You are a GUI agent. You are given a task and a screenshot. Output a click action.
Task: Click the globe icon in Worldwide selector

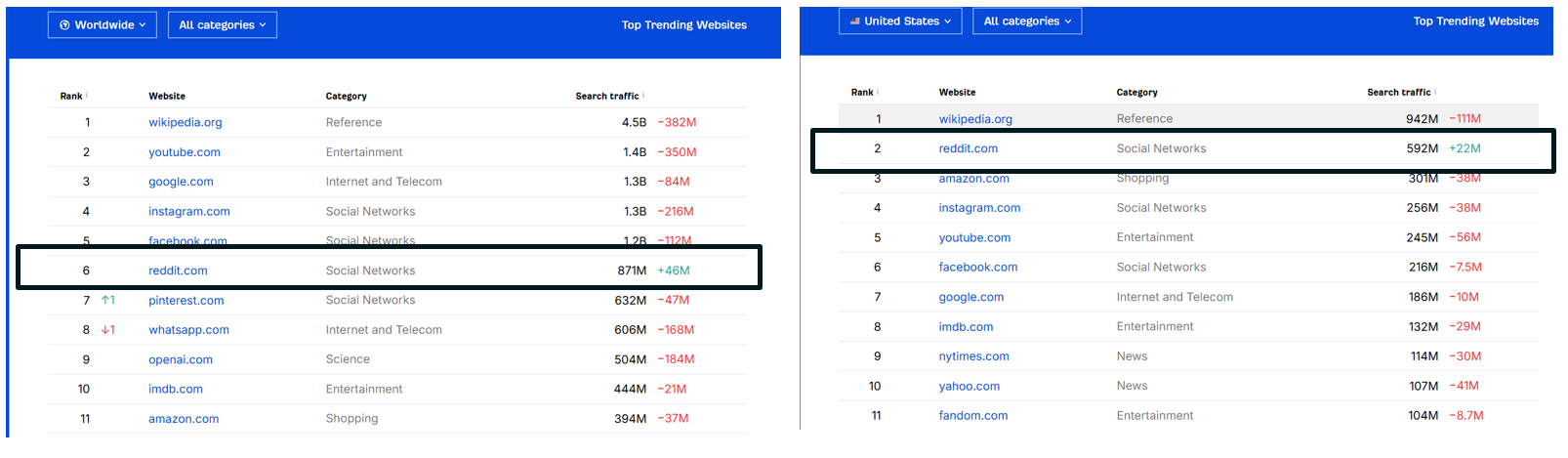[64, 25]
